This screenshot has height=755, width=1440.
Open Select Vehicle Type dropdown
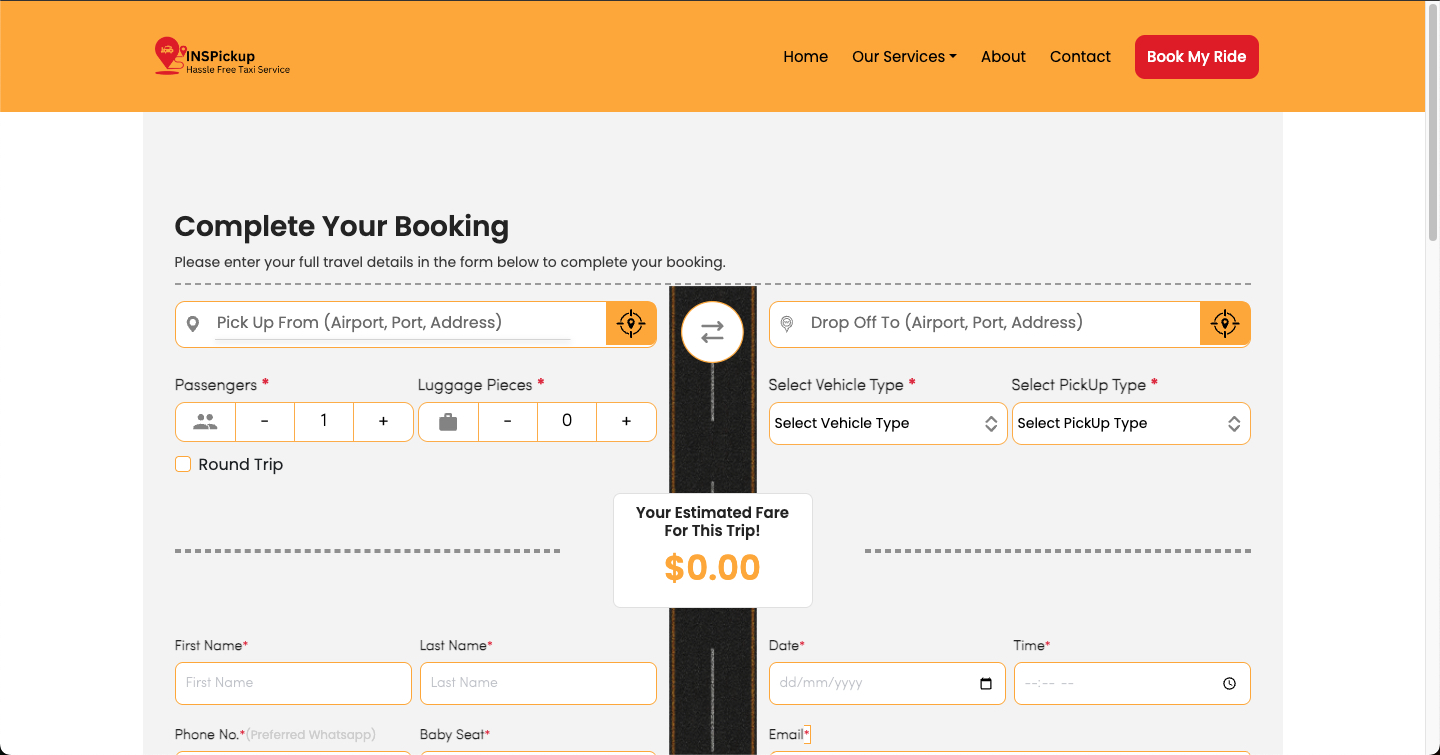(888, 424)
